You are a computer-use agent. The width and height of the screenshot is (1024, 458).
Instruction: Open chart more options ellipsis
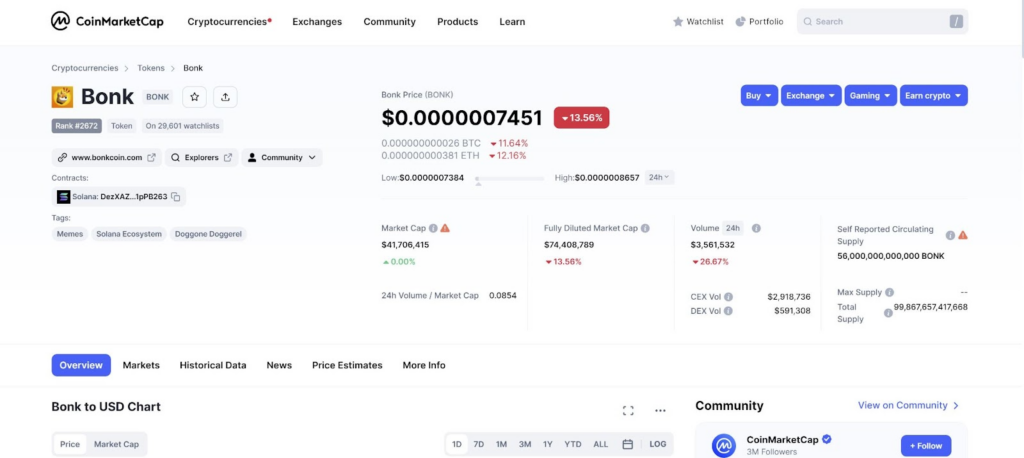[660, 410]
